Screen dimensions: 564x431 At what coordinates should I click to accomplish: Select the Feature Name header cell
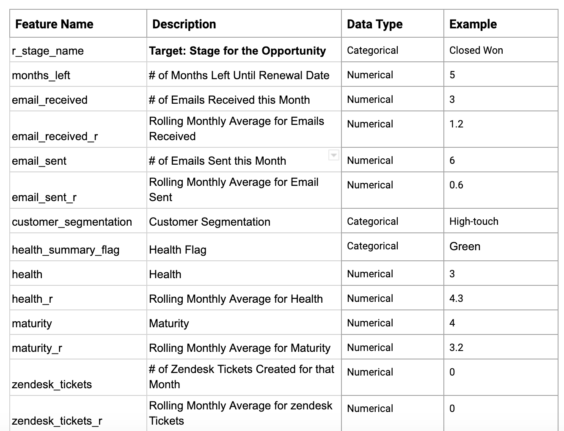point(78,24)
